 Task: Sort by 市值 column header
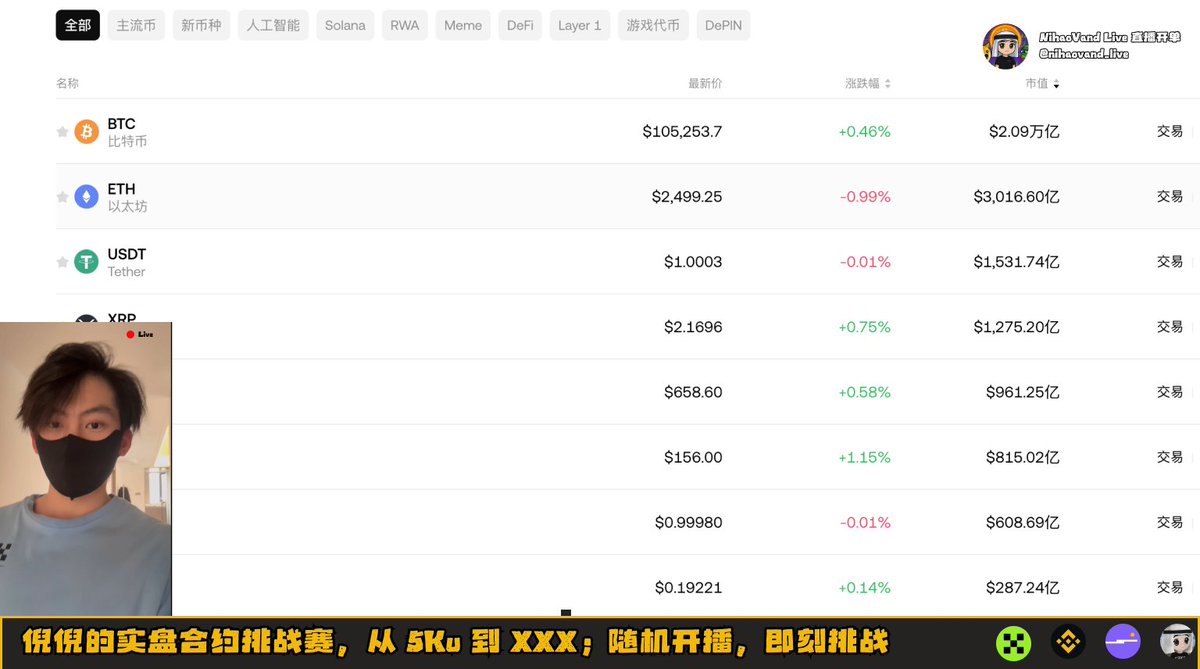pos(1042,84)
